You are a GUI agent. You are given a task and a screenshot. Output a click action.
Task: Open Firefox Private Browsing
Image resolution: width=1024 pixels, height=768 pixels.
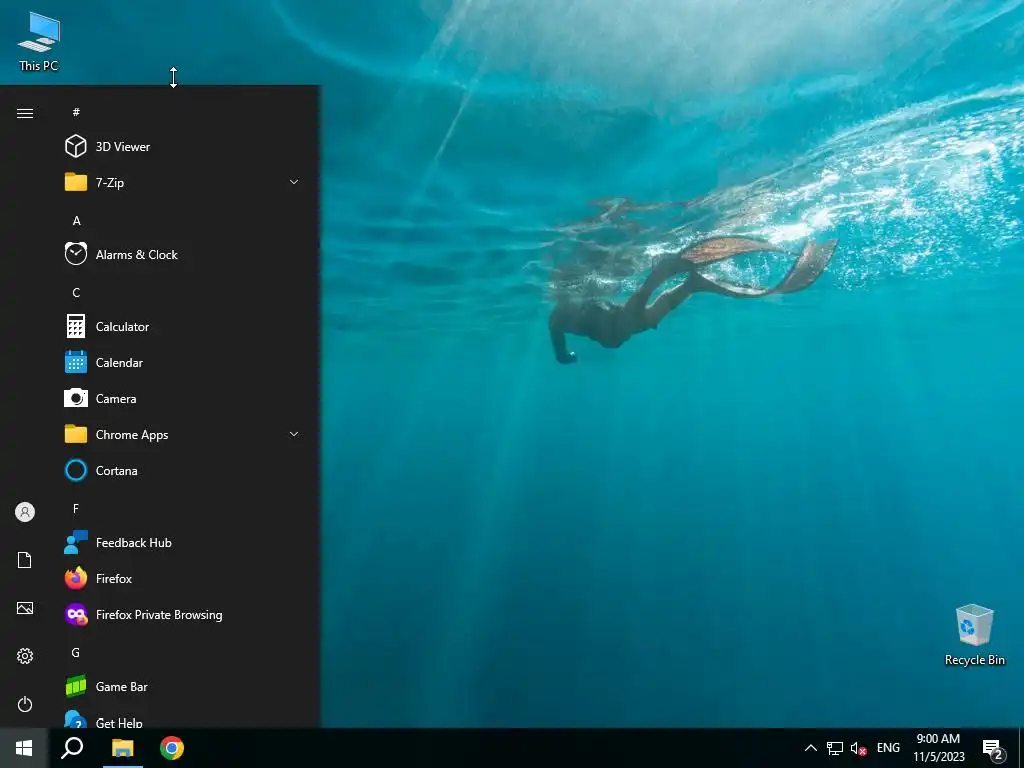185,615
